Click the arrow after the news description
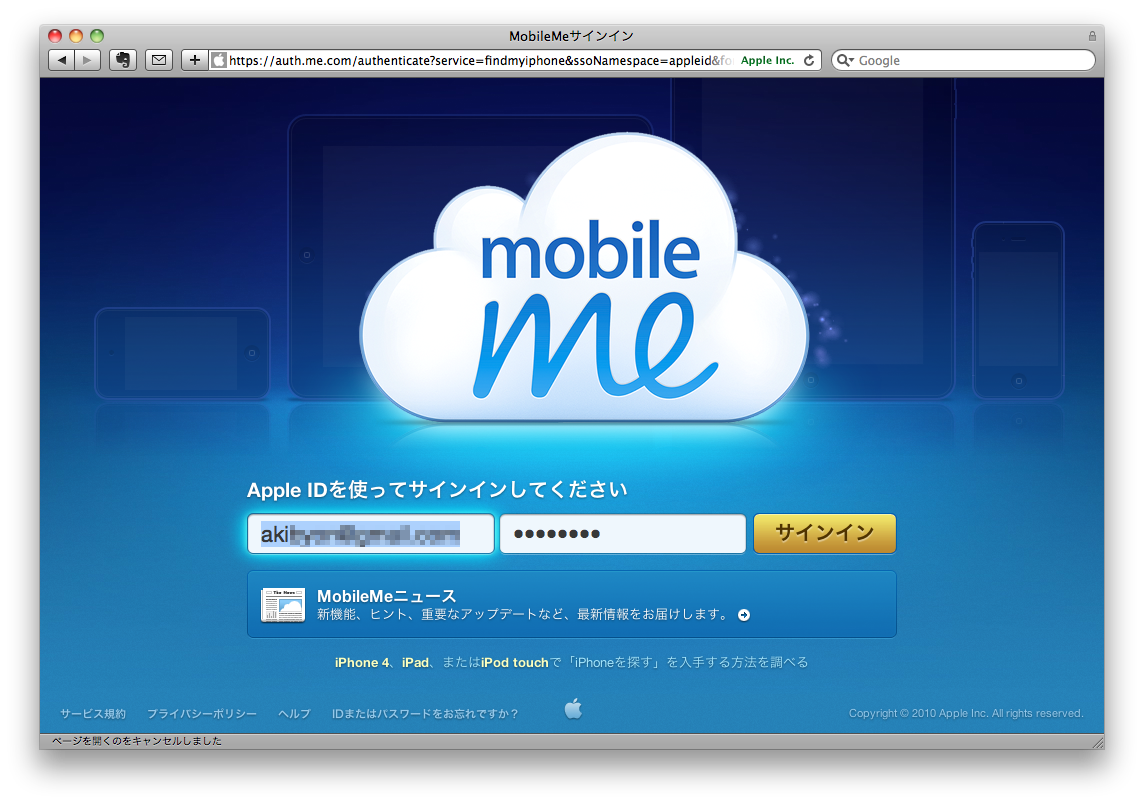Screen dimensions: 1144x800 pyautogui.click(x=743, y=615)
